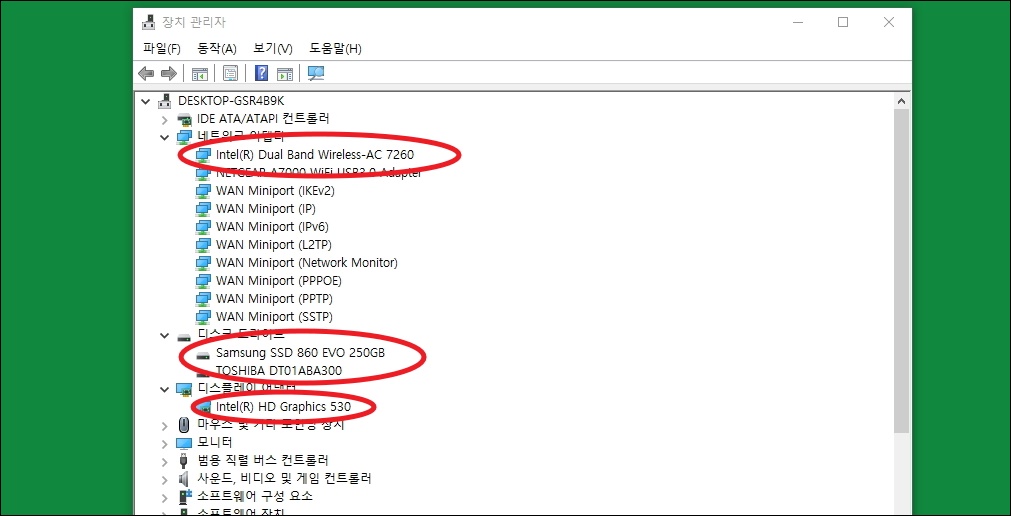Select the Samsung SSD 860 EVO drive icon

[x=204, y=353]
